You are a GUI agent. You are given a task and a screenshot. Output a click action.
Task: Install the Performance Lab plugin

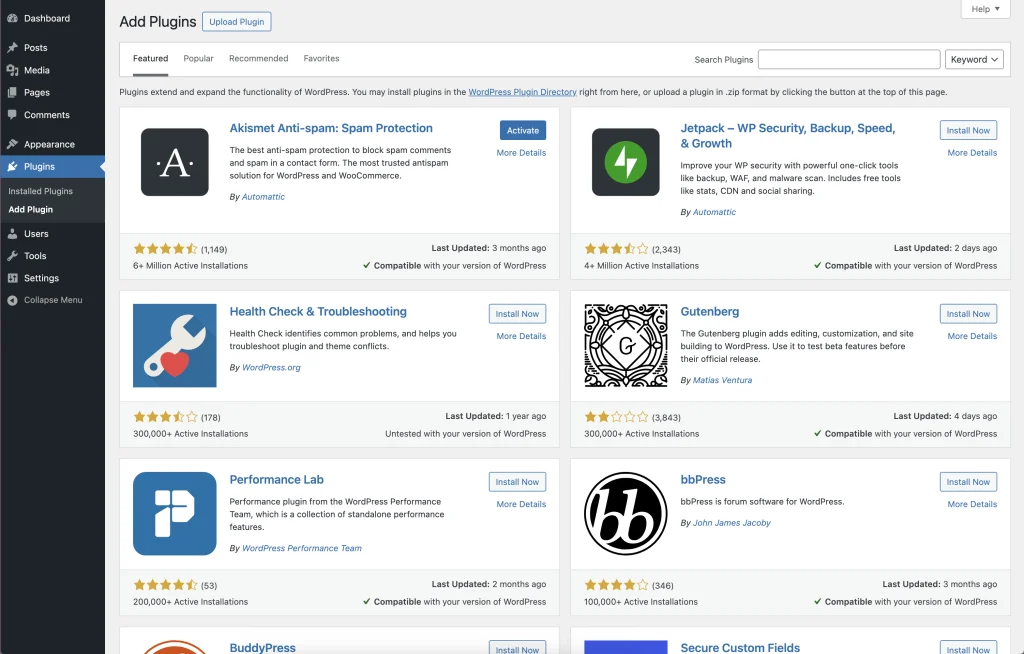[517, 482]
